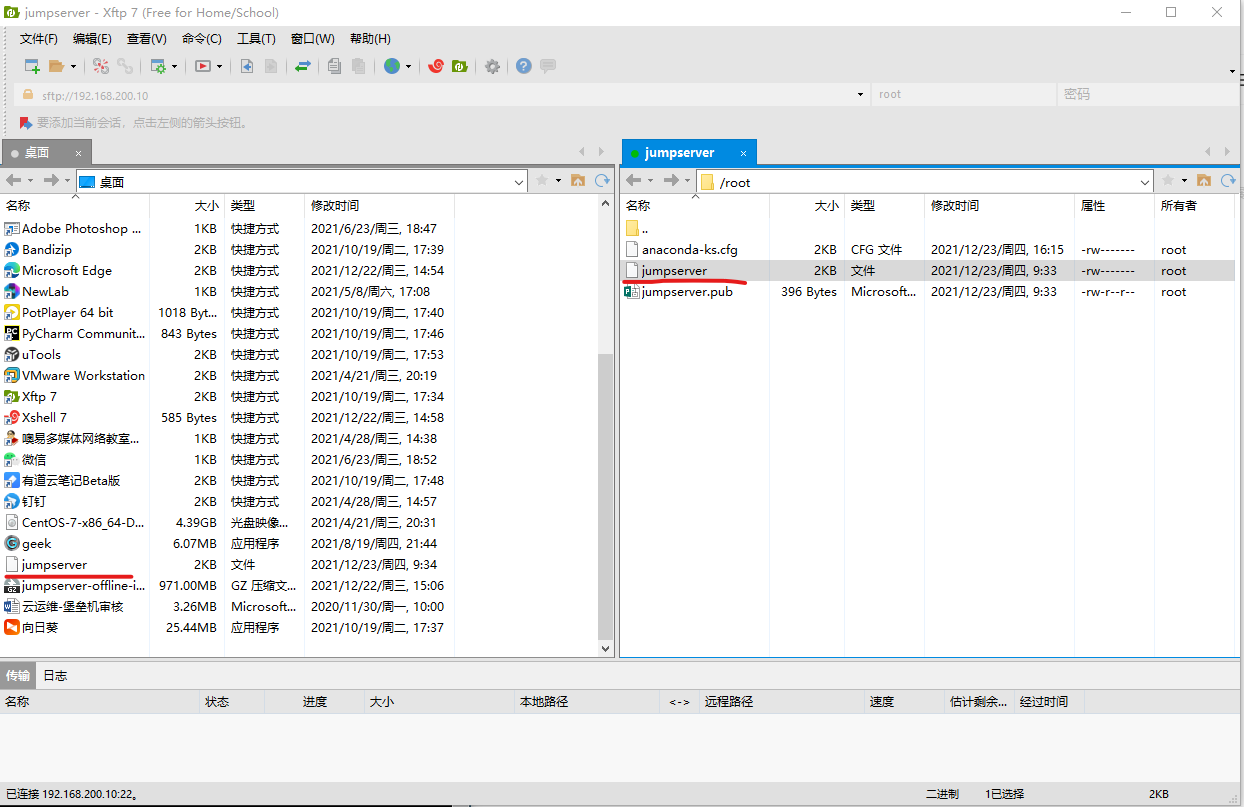Click the New Terminal toolbar icon
The height and width of the screenshot is (807, 1244).
[203, 66]
